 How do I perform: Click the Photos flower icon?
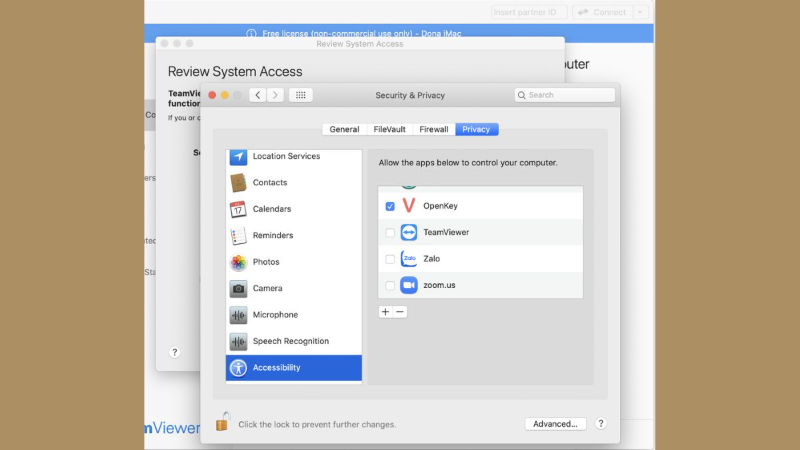238,262
